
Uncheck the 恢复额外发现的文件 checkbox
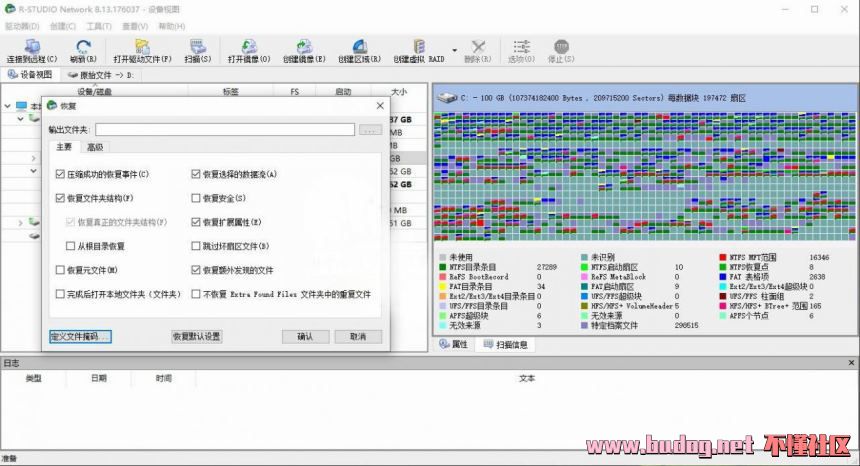[196, 270]
